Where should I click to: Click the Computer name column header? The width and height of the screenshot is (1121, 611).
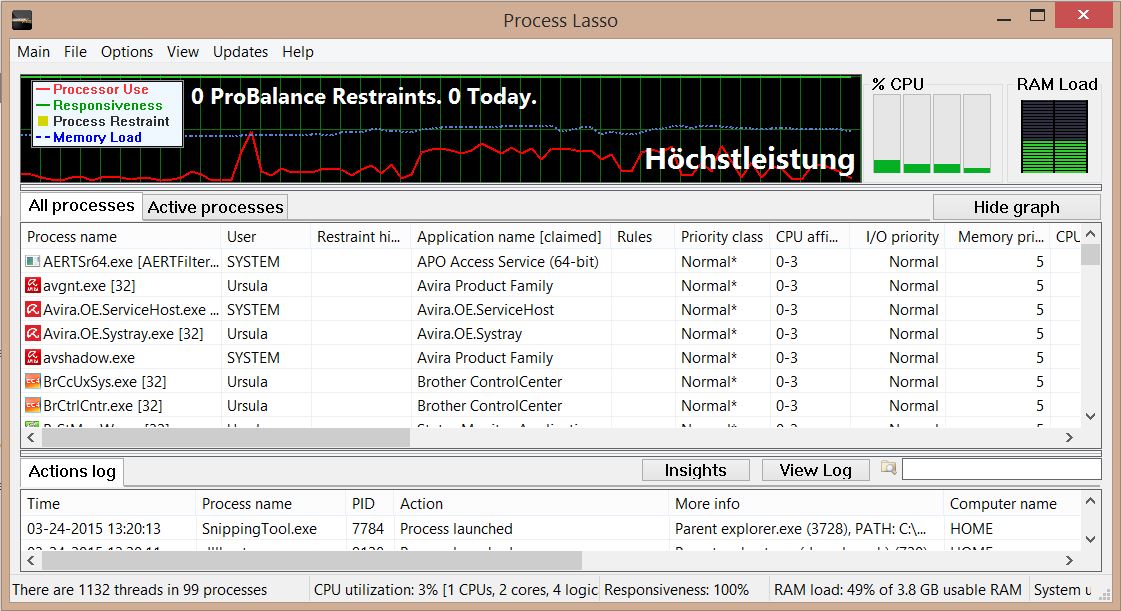click(1012, 504)
